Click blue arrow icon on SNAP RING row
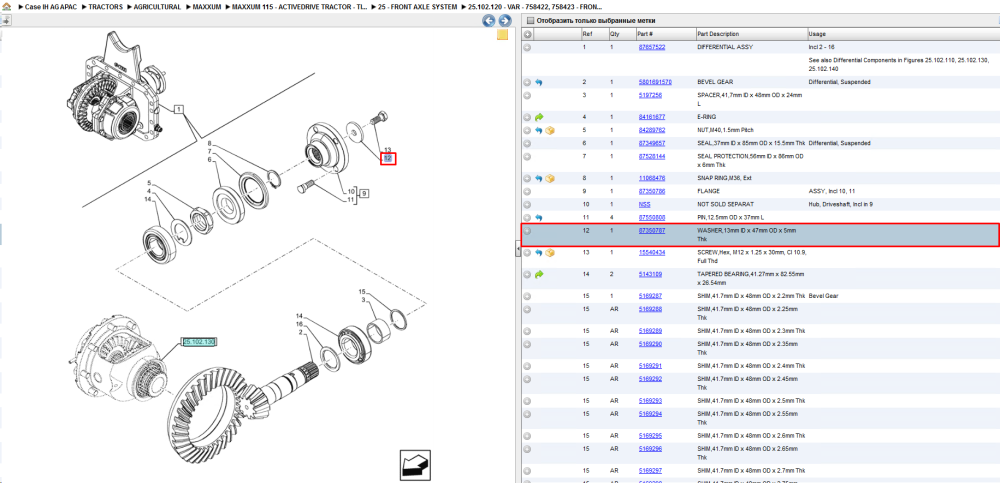The image size is (1000, 483). click(539, 178)
